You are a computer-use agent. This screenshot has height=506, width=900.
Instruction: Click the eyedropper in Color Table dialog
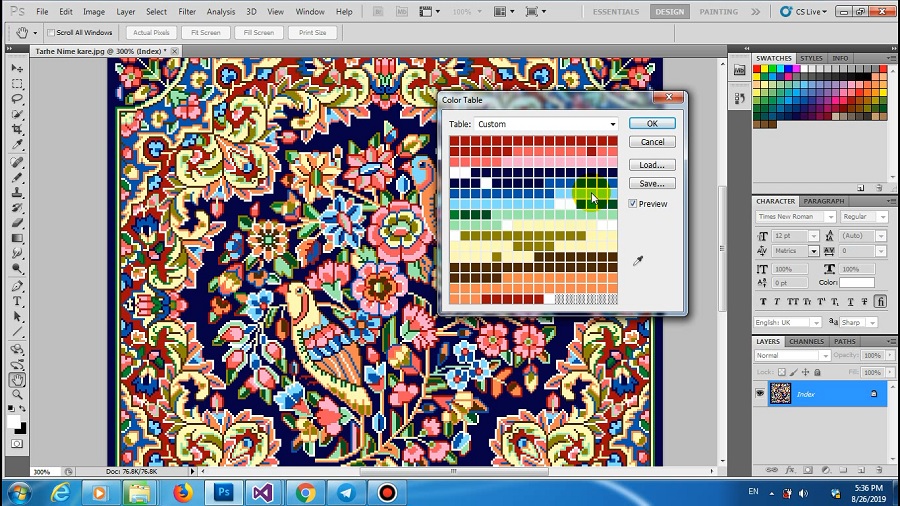pos(638,261)
